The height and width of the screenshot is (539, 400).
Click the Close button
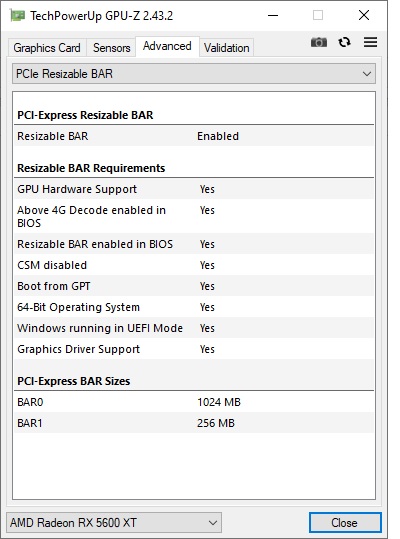[345, 523]
